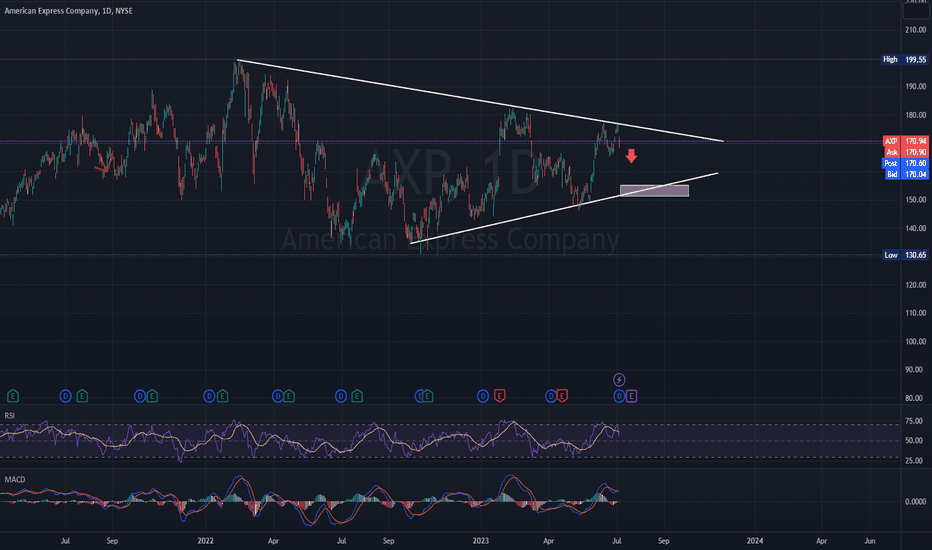Viewport: 932px width, 550px height.
Task: Click 150.00 on the price axis
Action: [915, 200]
